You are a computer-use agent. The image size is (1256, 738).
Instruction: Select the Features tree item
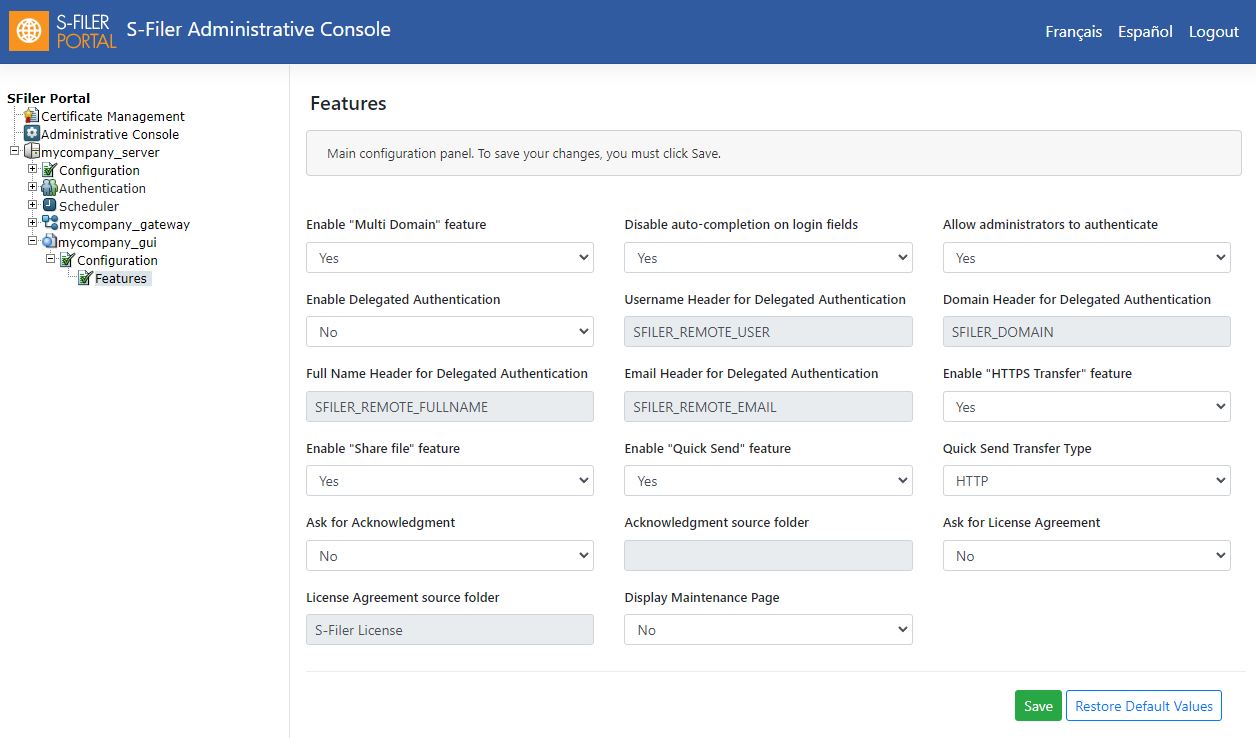(x=121, y=278)
